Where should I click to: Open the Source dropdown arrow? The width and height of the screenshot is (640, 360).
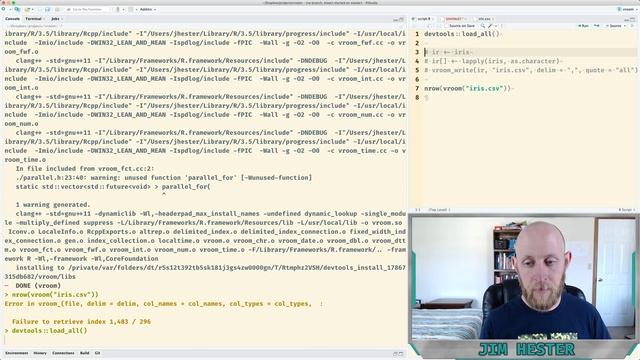625,26
